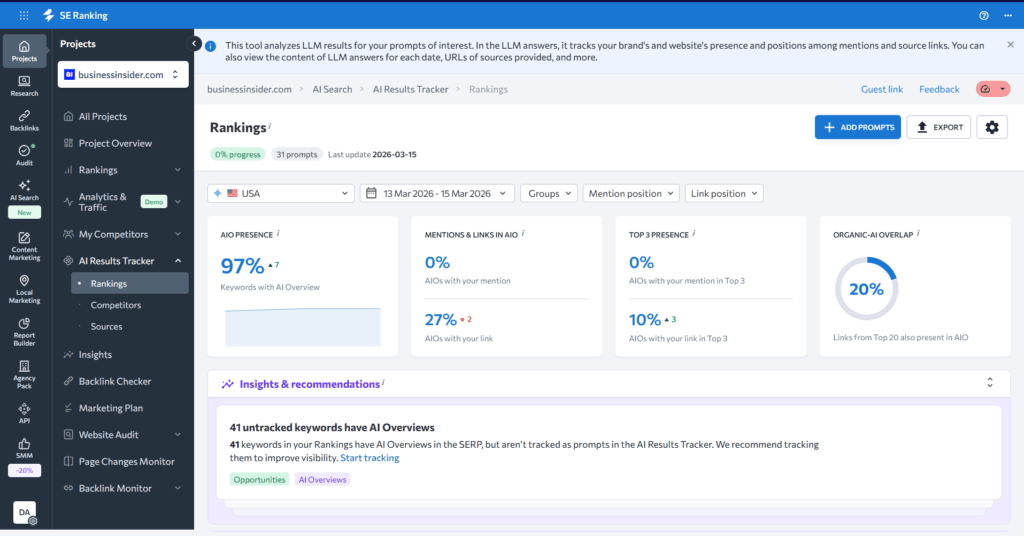Open the help question mark icon

(x=984, y=15)
